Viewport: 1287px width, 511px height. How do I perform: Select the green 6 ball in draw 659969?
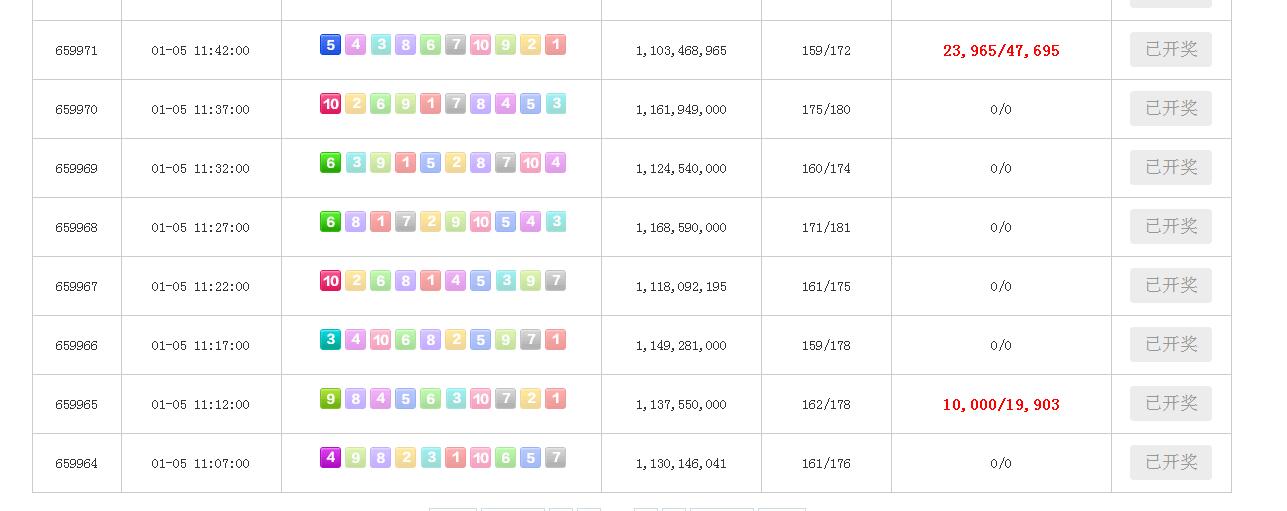click(330, 163)
